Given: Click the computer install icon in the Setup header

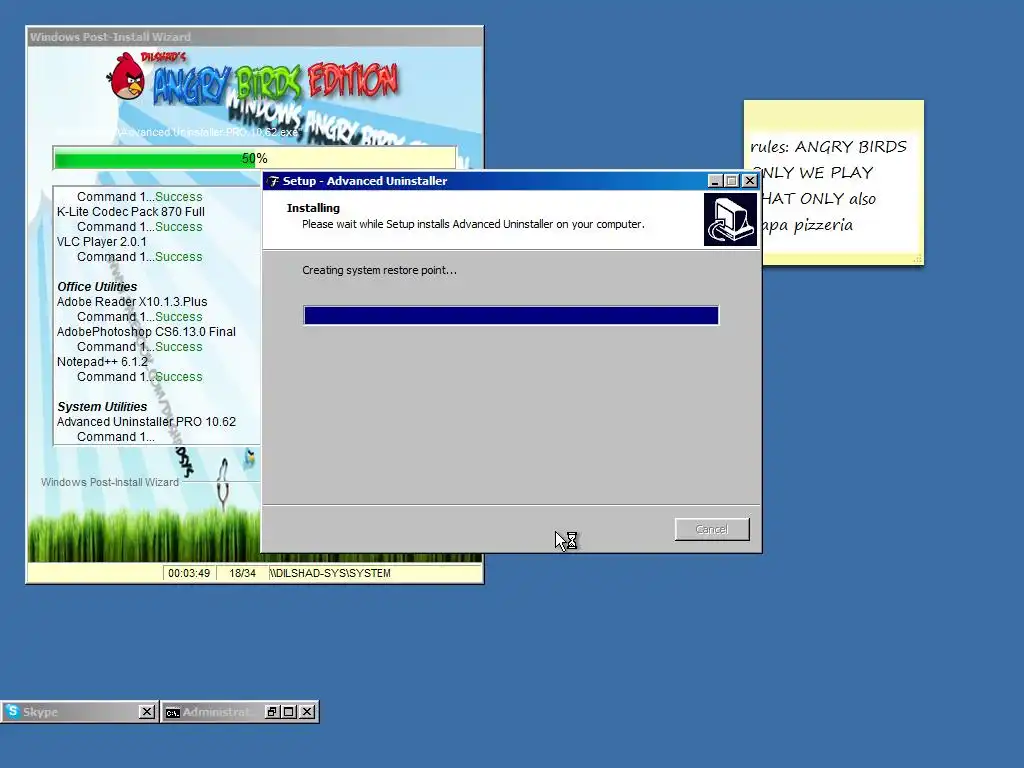Looking at the screenshot, I should (729, 219).
